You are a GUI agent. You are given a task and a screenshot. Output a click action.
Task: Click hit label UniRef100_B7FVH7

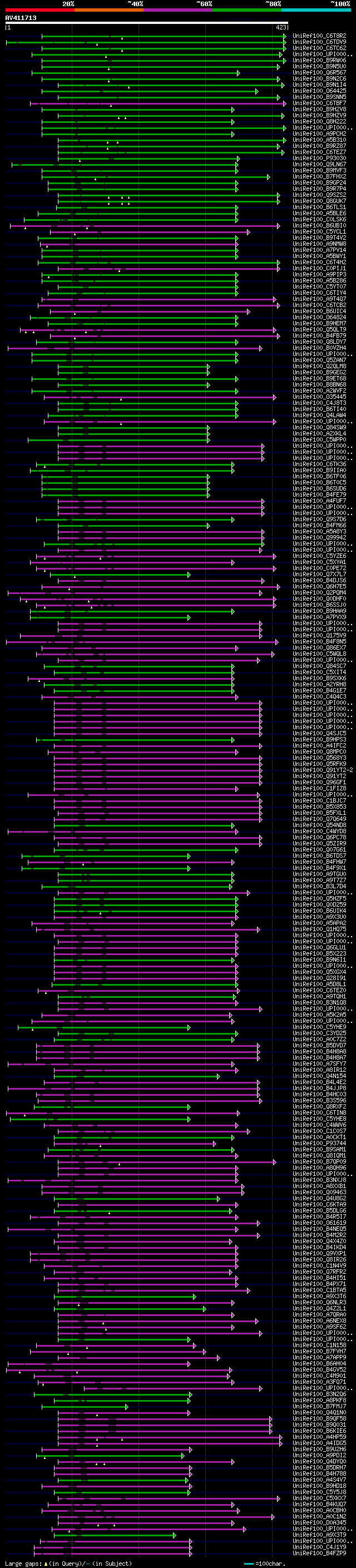[319, 1351]
